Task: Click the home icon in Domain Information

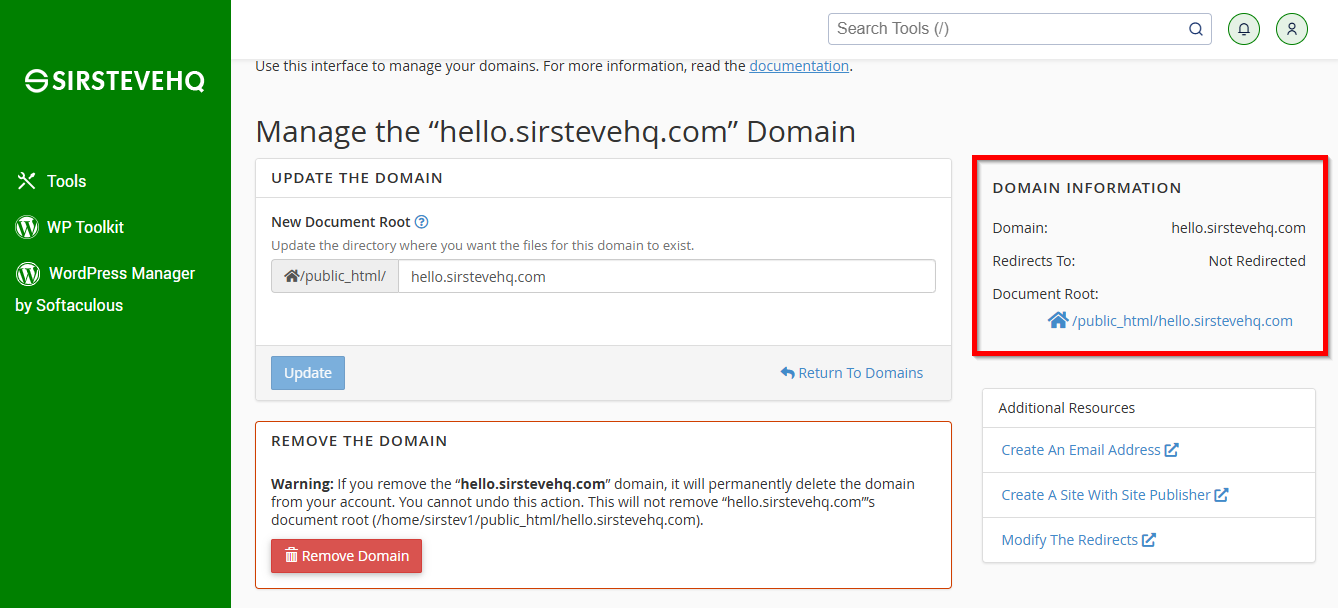Action: point(1058,321)
